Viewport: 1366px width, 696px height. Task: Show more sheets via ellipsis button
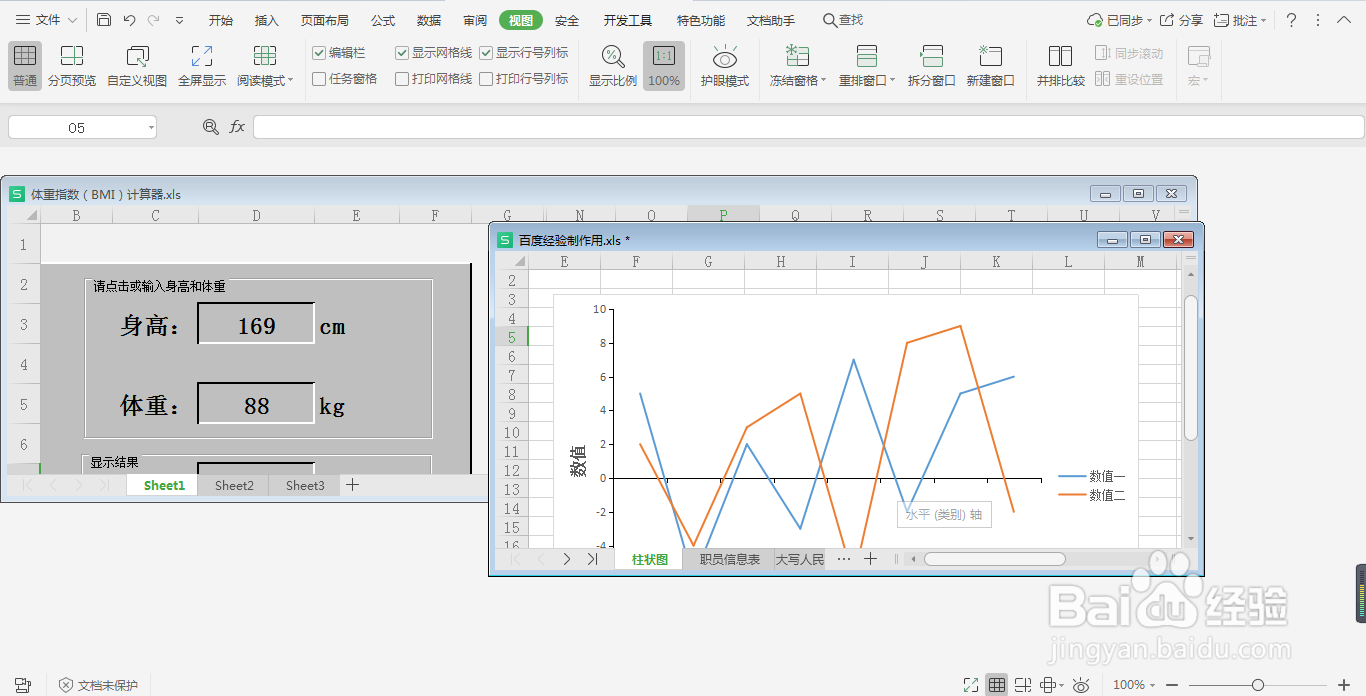[843, 559]
